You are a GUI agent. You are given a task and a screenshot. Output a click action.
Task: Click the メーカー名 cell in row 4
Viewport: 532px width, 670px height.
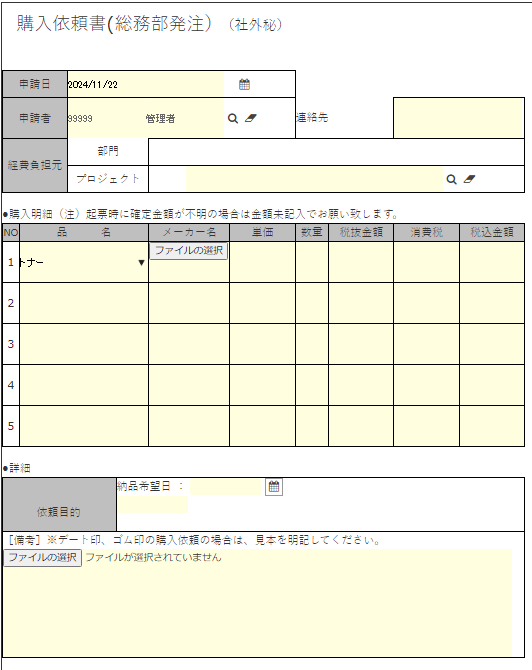(x=189, y=385)
